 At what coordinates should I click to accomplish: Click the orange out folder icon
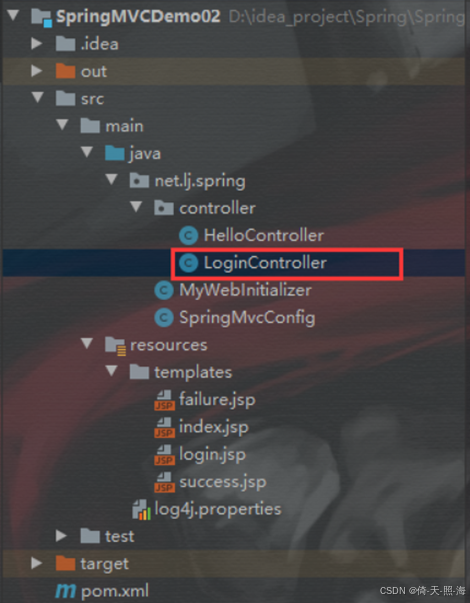pyautogui.click(x=65, y=71)
